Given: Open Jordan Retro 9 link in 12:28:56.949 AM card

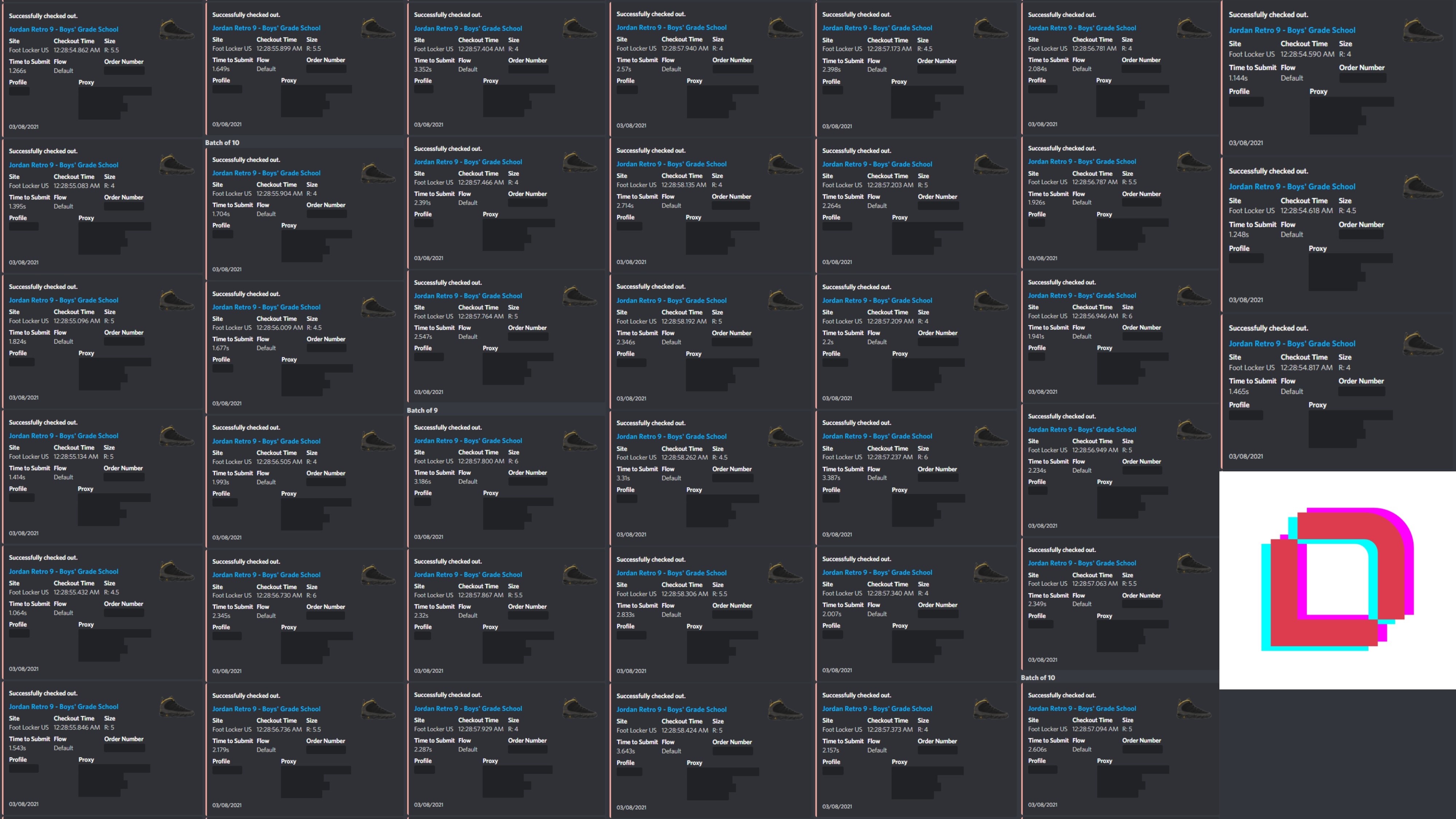Looking at the screenshot, I should (x=1082, y=429).
